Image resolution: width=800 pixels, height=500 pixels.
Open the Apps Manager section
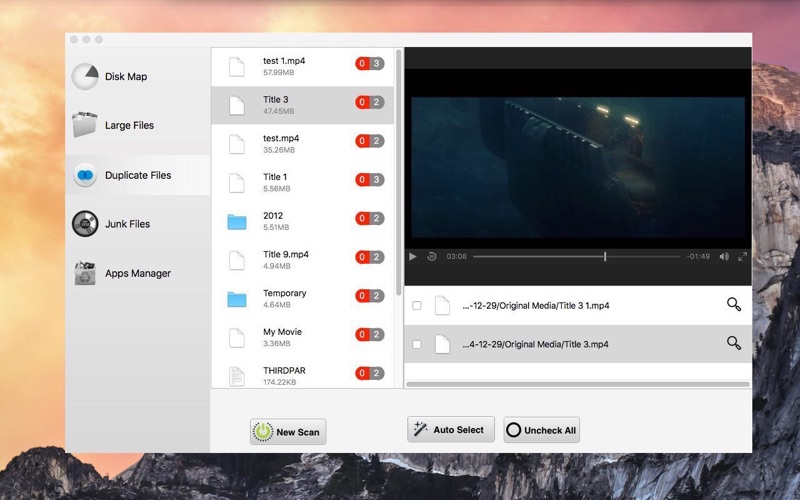coord(138,273)
